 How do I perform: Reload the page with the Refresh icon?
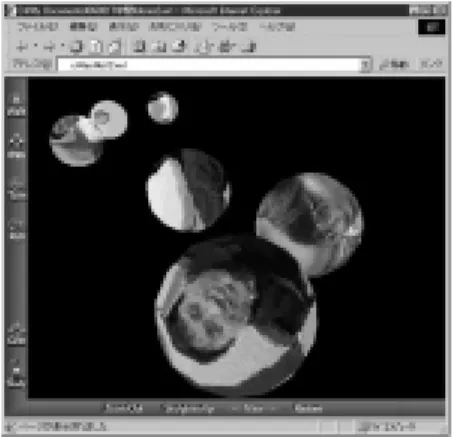pos(96,46)
